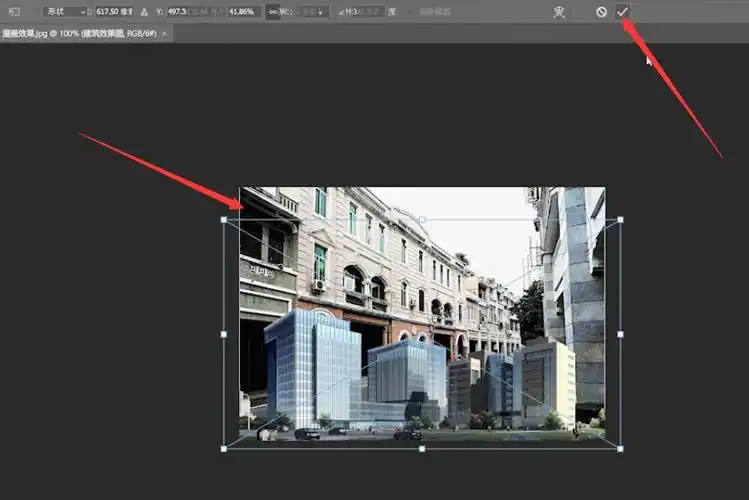Click the X position field showing 617.50

click(x=112, y=11)
